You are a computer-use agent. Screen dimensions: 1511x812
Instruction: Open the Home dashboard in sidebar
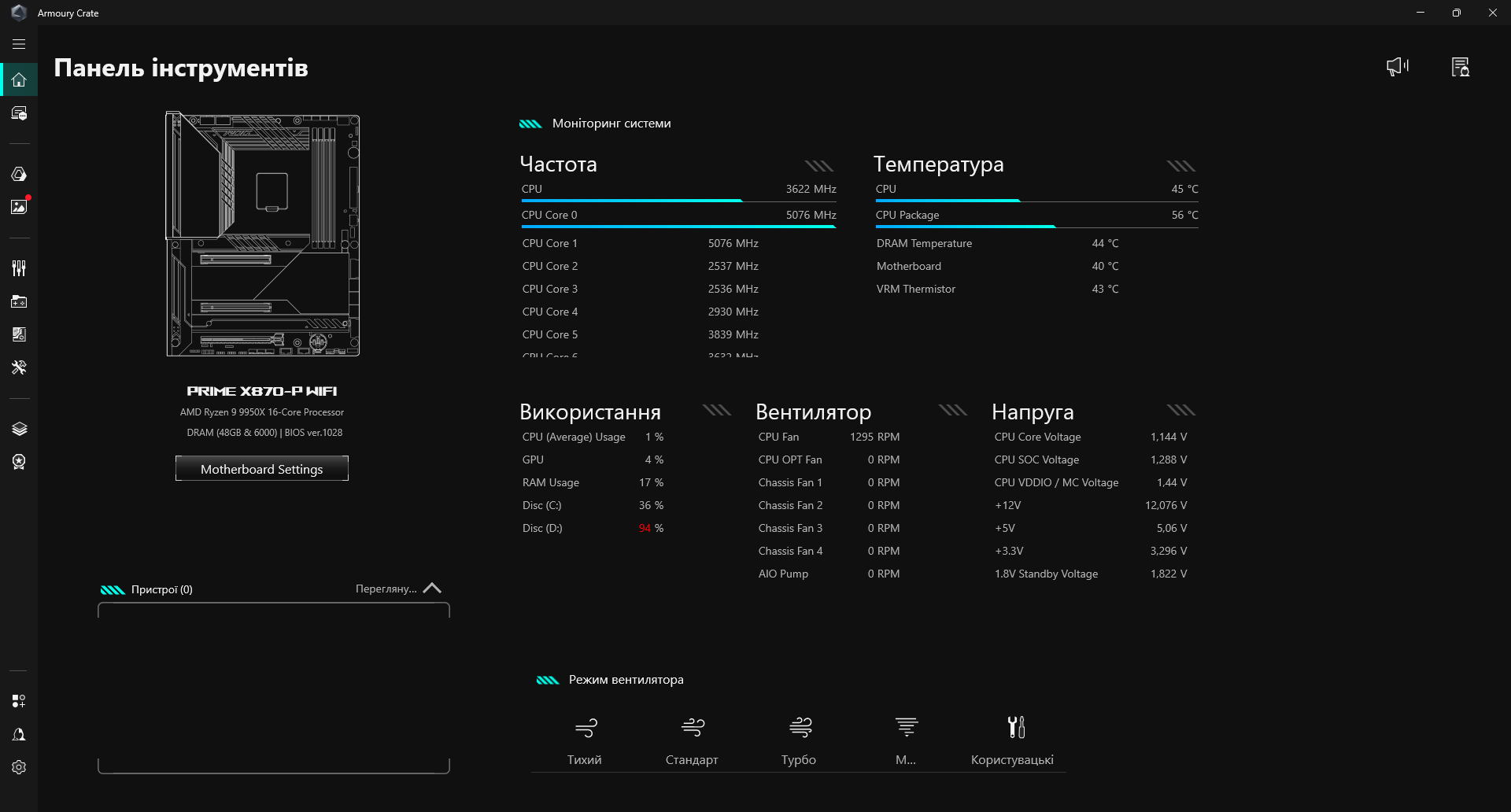(x=19, y=79)
